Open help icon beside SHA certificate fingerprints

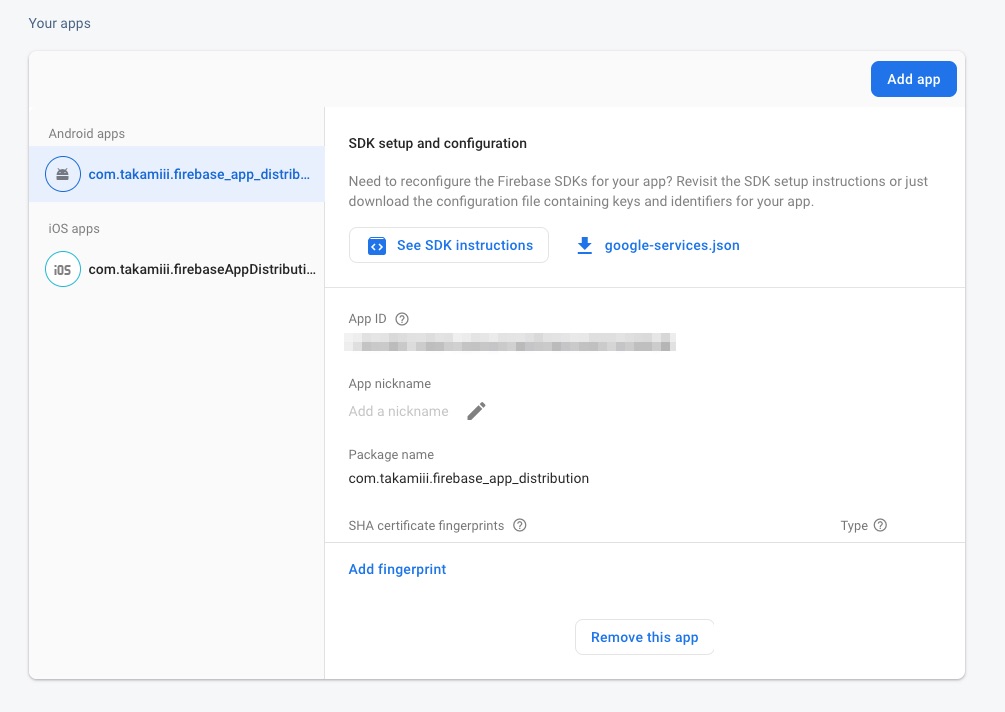coord(520,526)
